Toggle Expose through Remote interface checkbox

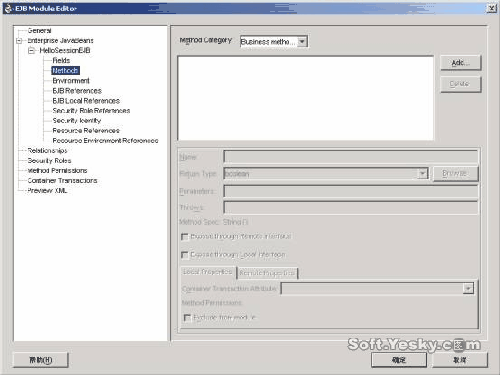pos(185,237)
